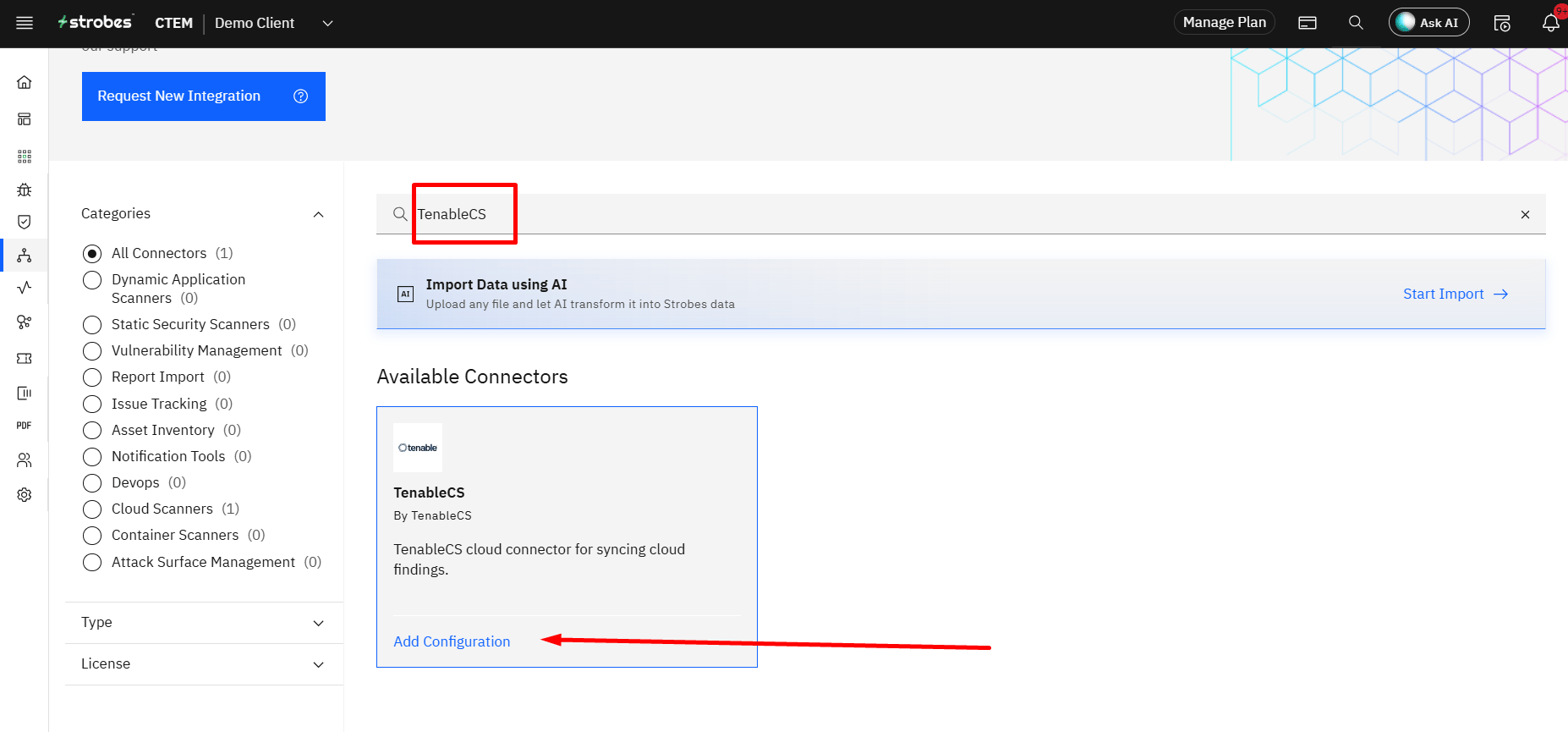Open the Ask AI assistant

1428,23
